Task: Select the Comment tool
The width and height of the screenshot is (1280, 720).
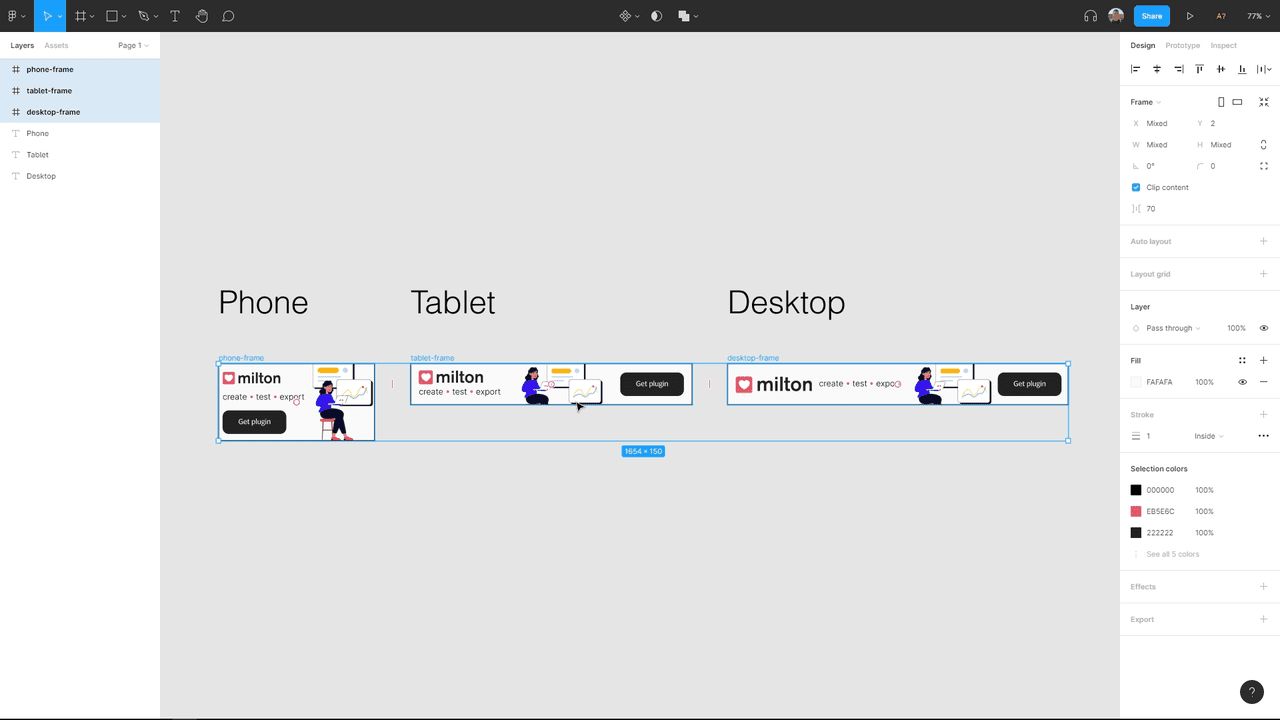Action: 228,16
